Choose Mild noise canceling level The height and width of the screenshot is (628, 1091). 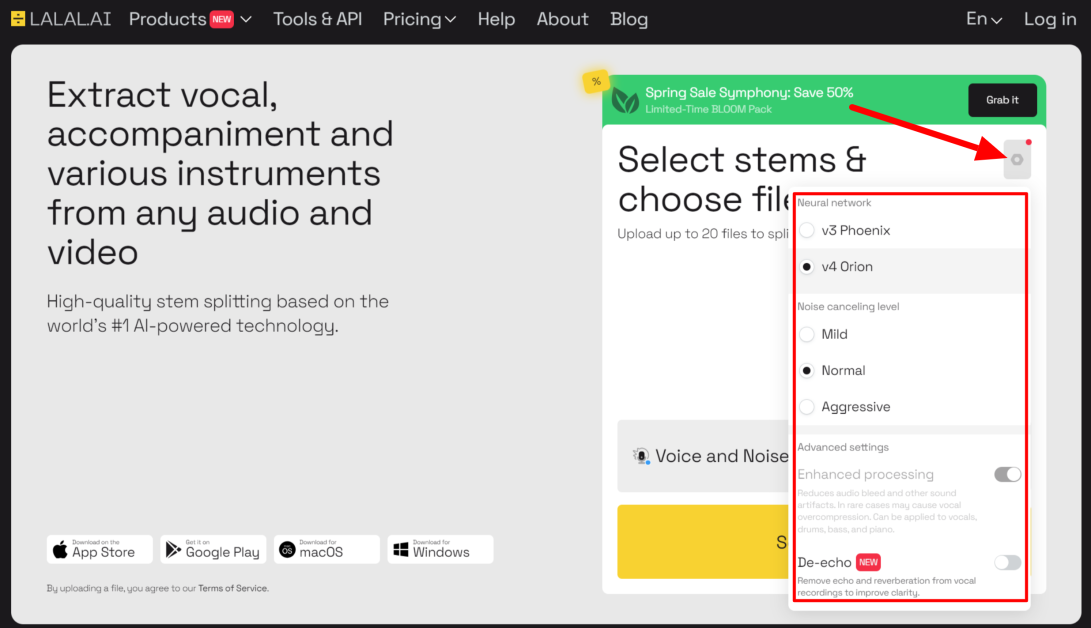[x=806, y=334]
